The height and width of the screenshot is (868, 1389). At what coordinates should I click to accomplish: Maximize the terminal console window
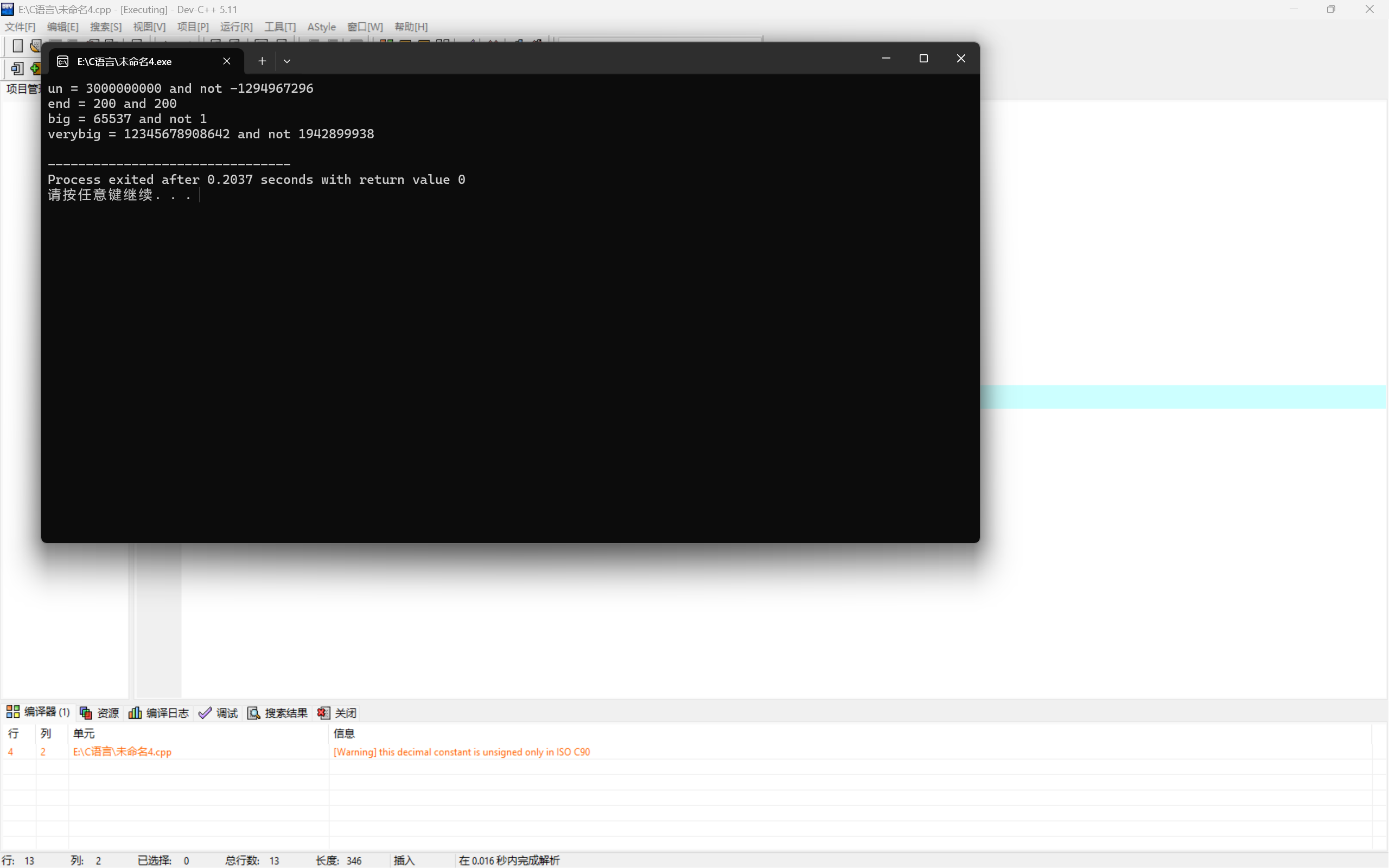pyautogui.click(x=923, y=59)
